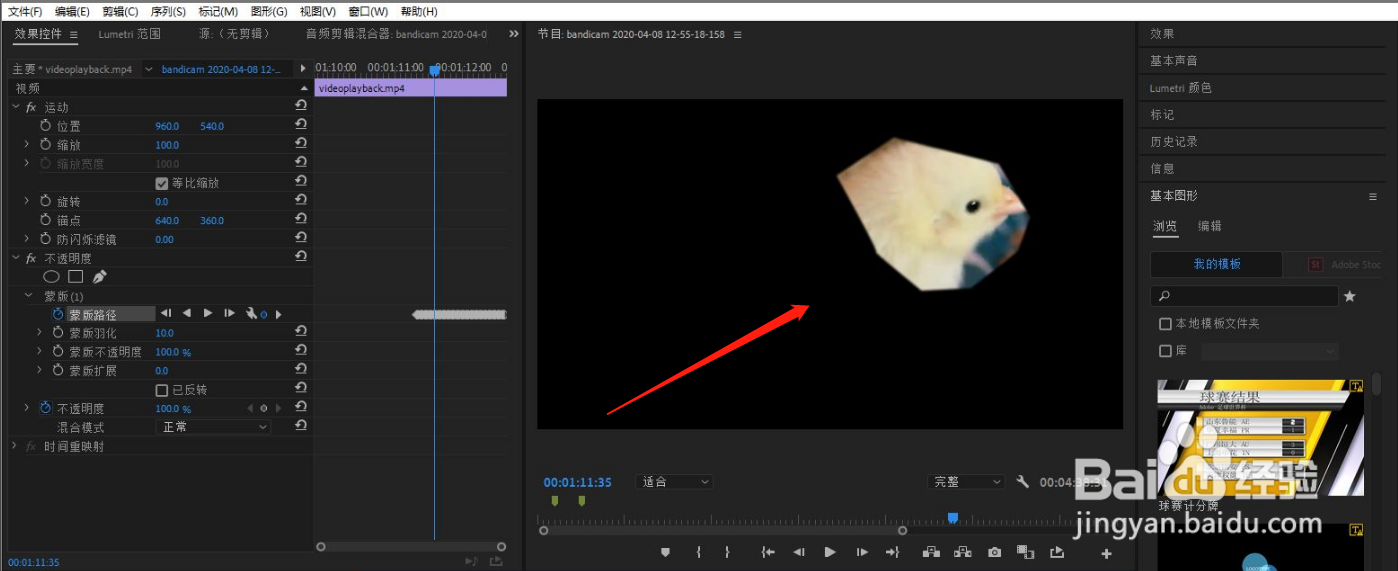The height and width of the screenshot is (571, 1398).
Task: Open the Lumetri 颜色 panel
Action: coord(1181,88)
